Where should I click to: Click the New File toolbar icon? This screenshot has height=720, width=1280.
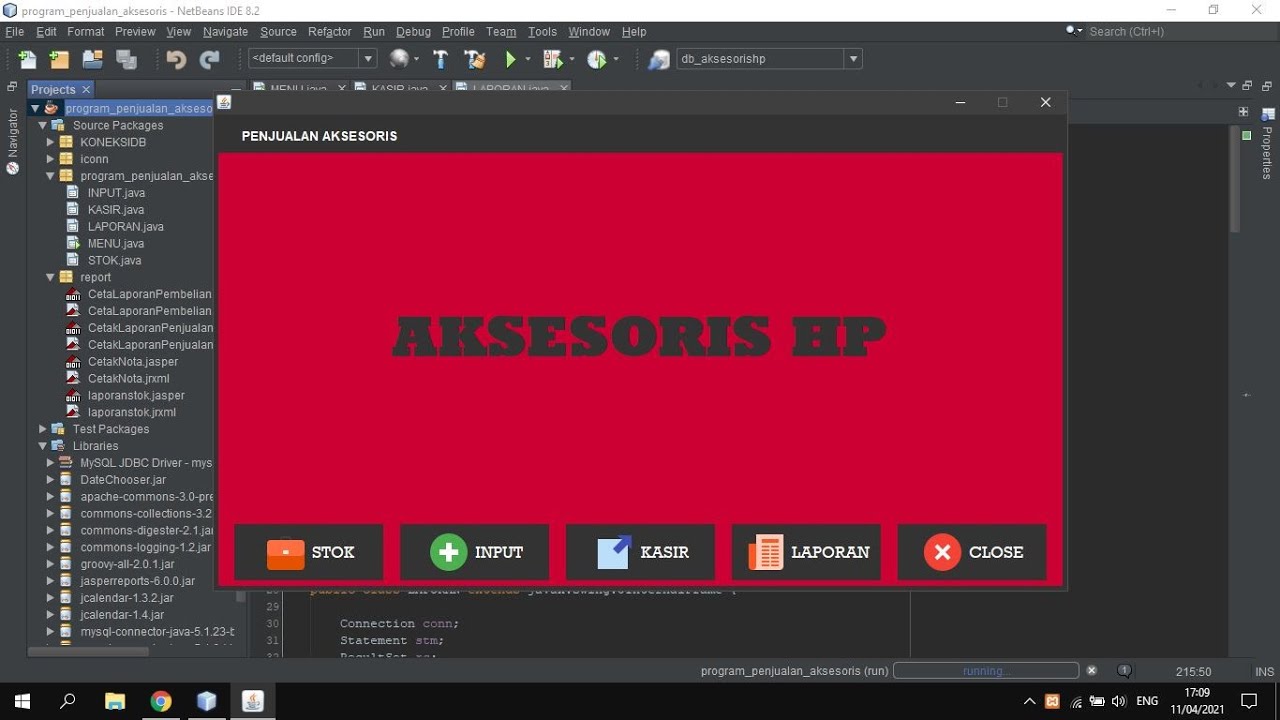click(27, 59)
